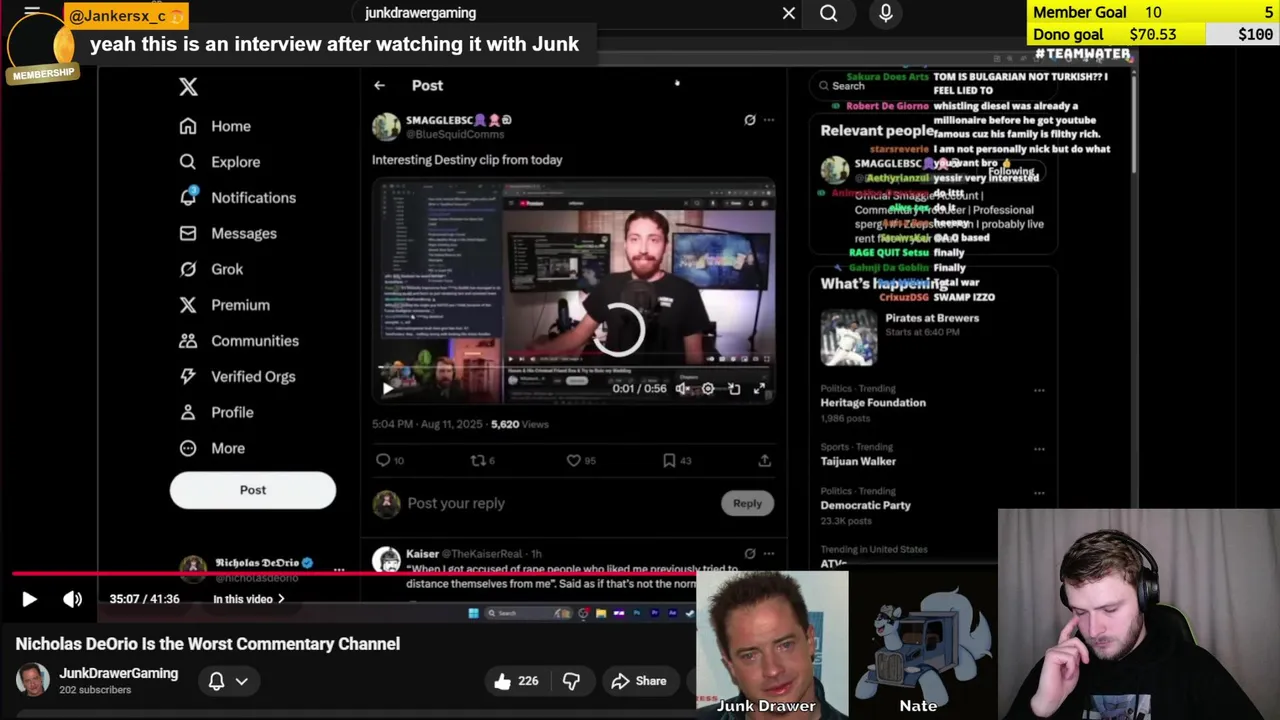Open Kaiser reply author name
The image size is (1280, 720).
422,554
